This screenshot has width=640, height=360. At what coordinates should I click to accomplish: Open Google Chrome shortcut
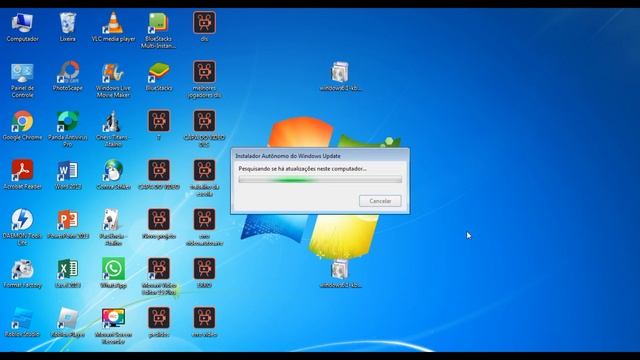[22, 126]
